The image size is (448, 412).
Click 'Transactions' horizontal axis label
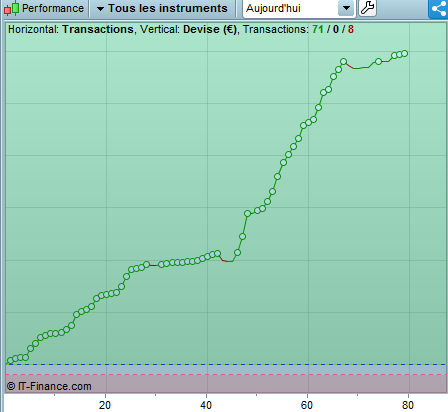click(x=98, y=29)
